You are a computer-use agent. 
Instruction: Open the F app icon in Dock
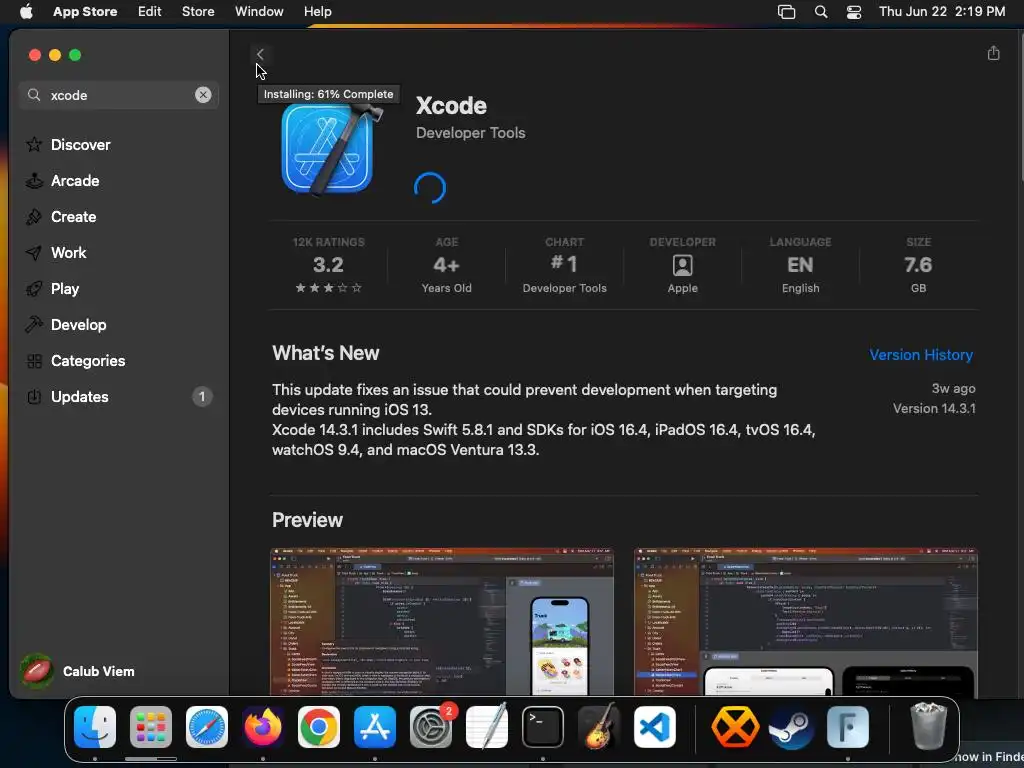point(848,727)
